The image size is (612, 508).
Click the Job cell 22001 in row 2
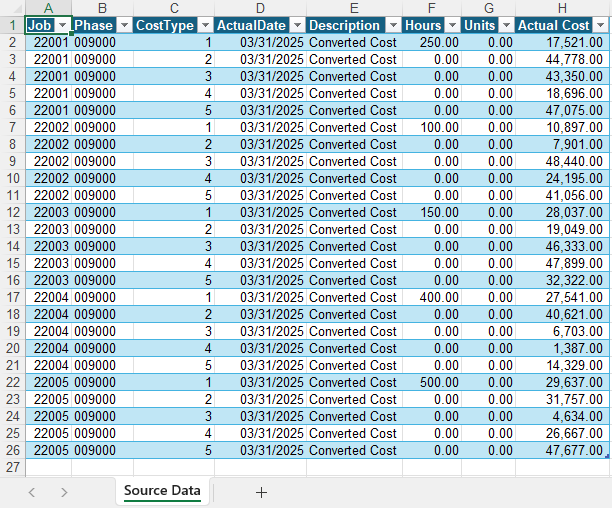pyautogui.click(x=48, y=42)
